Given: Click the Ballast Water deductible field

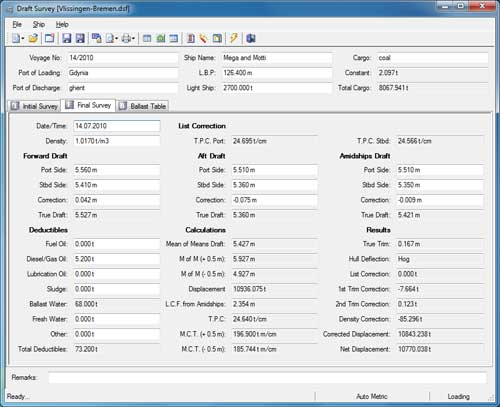Looking at the screenshot, I should pyautogui.click(x=117, y=304).
